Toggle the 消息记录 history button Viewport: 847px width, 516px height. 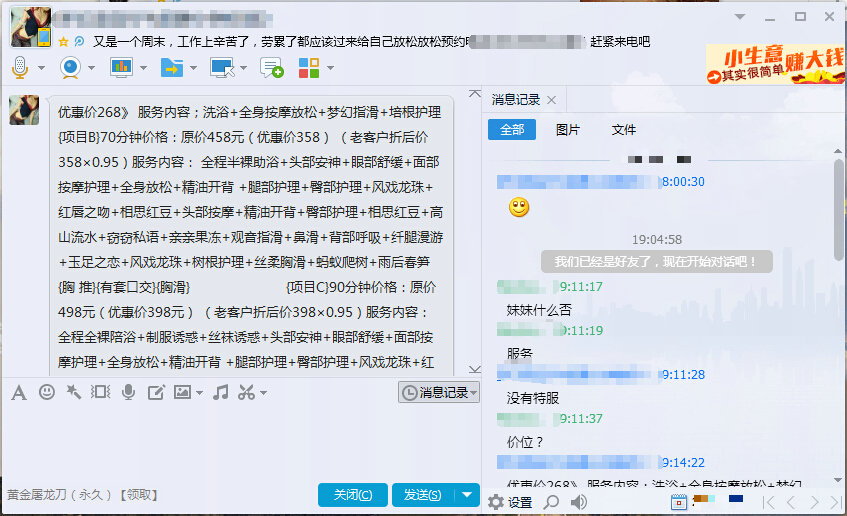(x=439, y=392)
